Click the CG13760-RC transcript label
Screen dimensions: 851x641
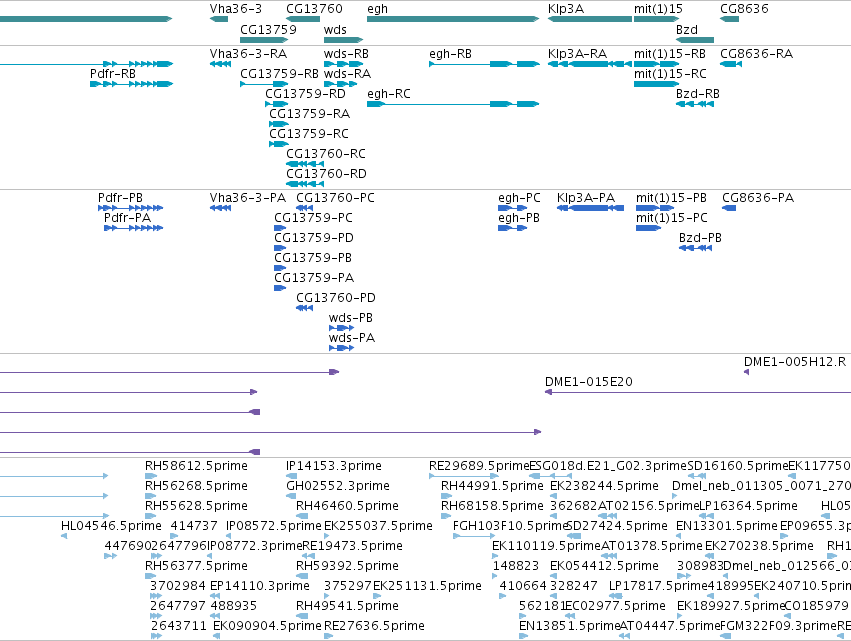click(x=326, y=154)
